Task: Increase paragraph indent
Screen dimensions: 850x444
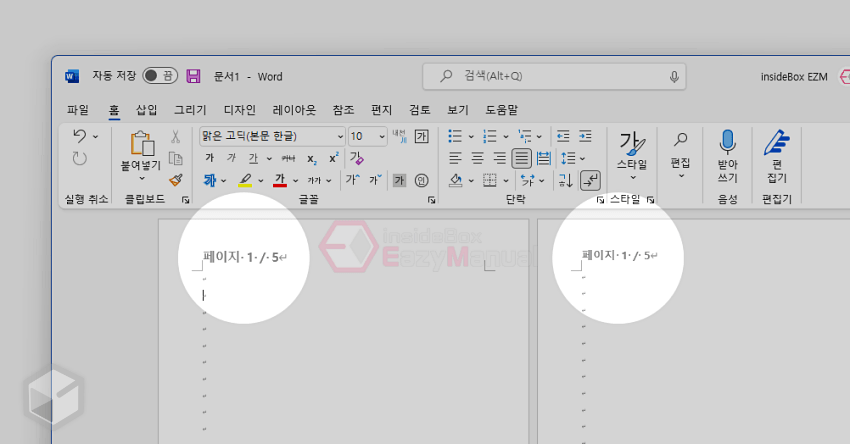Action: point(585,136)
